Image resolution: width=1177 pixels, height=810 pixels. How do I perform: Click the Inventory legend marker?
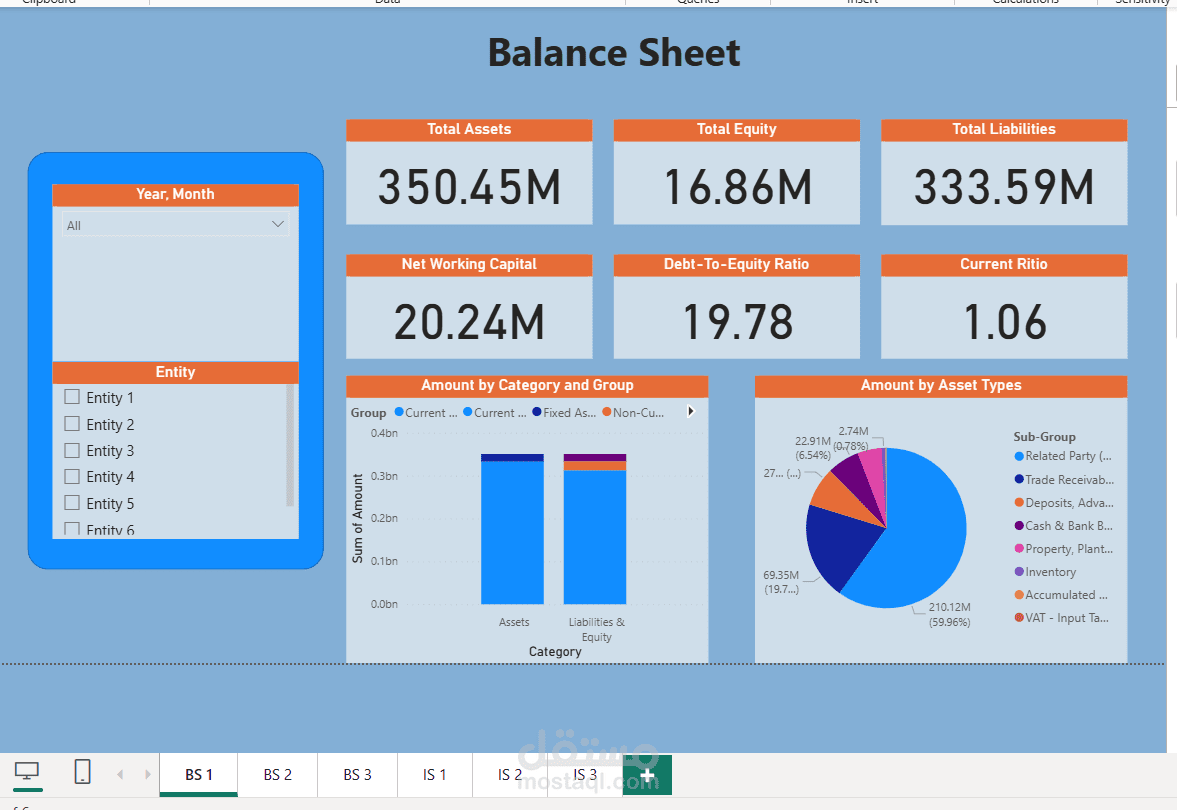[1018, 572]
